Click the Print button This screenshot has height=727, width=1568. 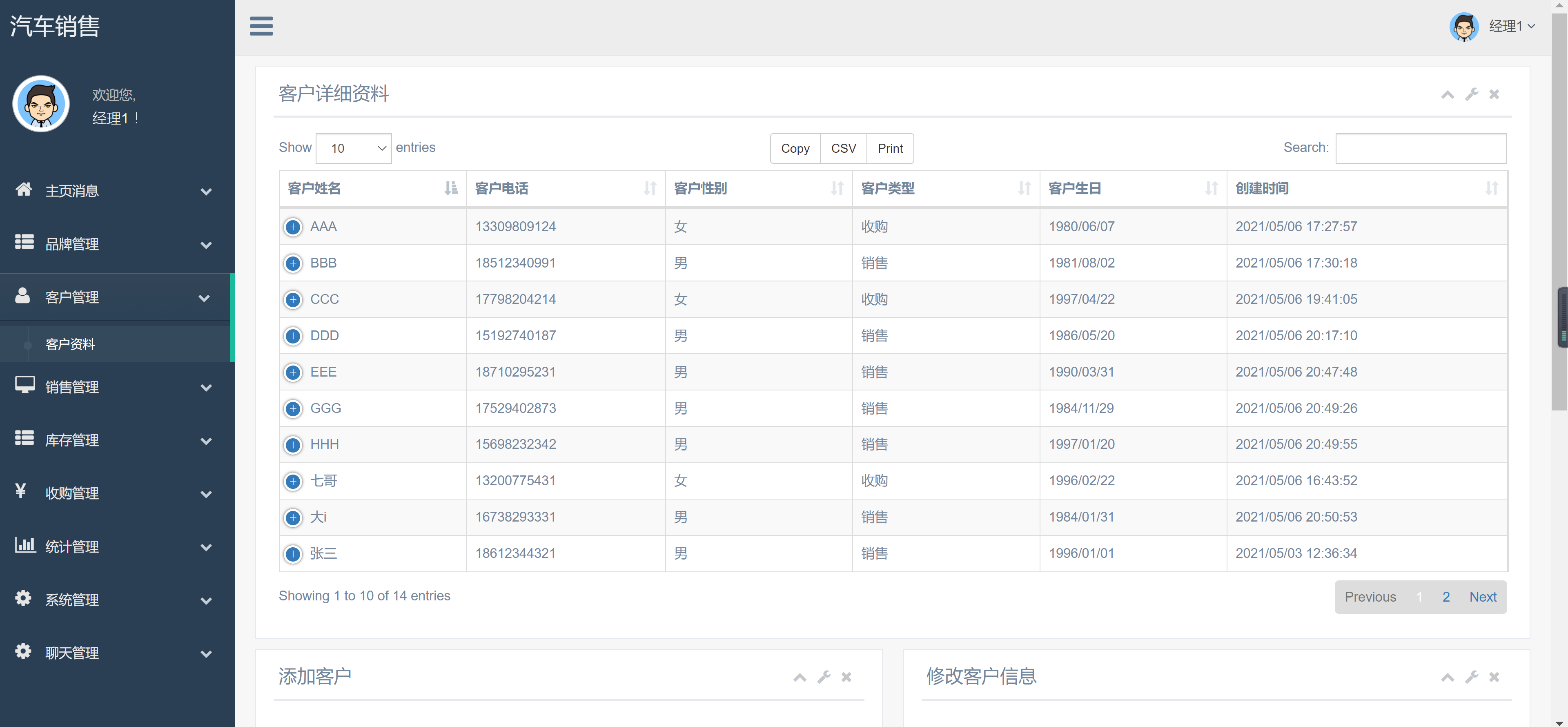[890, 149]
